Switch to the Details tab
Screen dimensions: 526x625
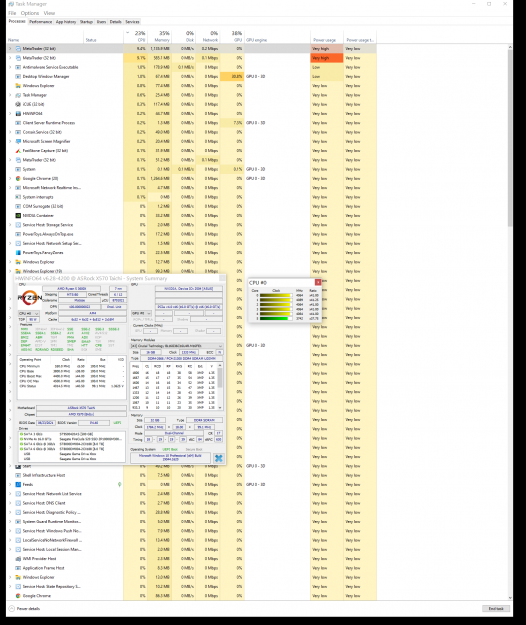click(116, 22)
